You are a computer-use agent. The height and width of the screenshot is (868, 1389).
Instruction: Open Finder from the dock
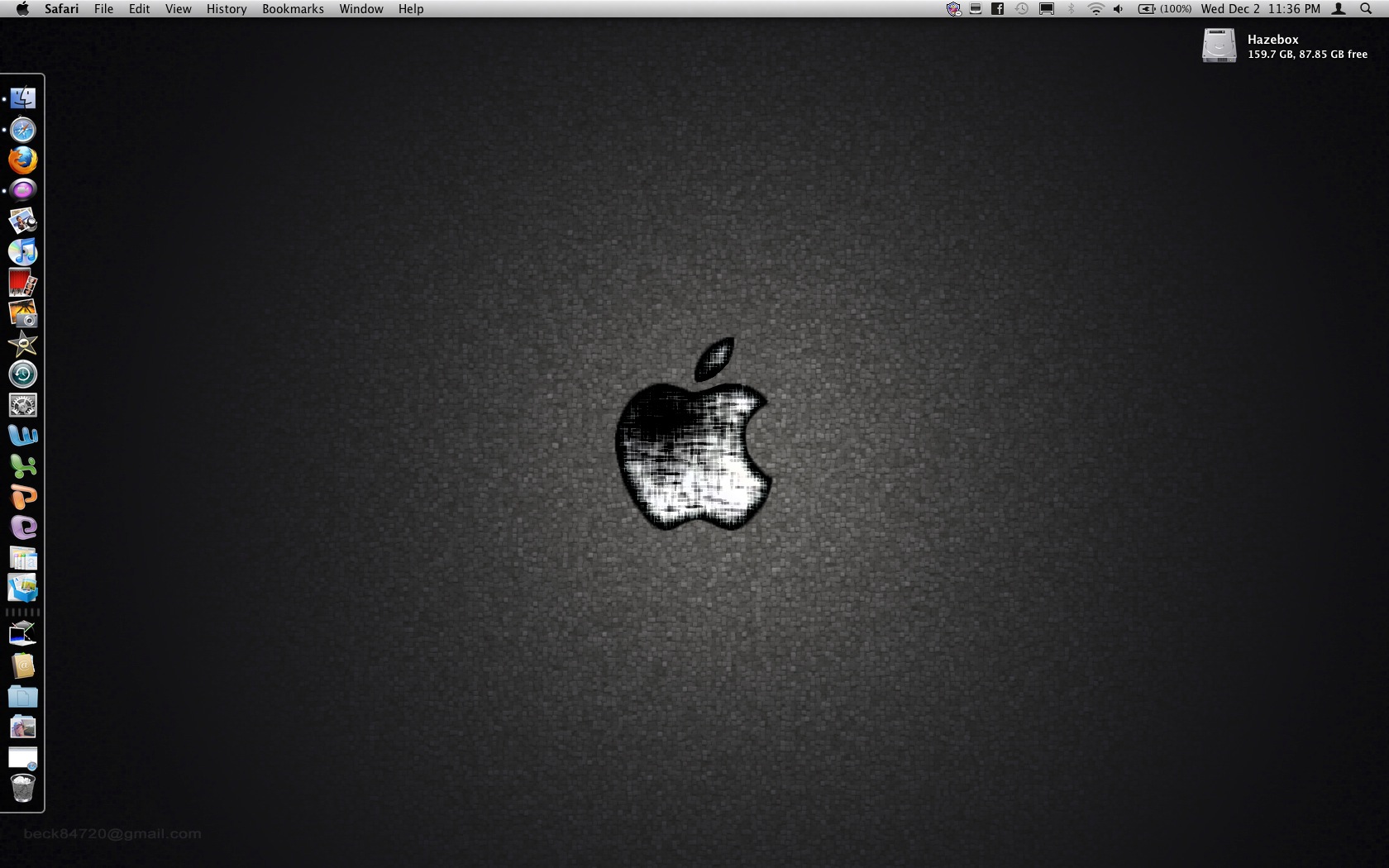tap(23, 98)
